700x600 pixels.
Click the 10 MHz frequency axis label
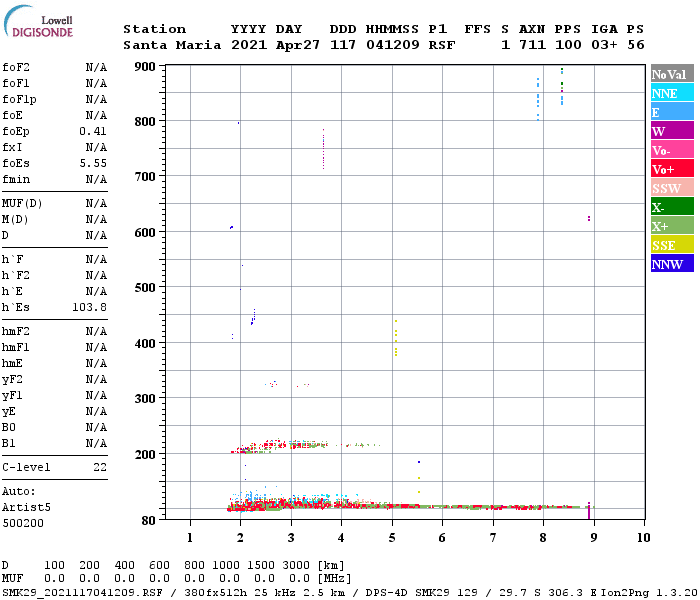(x=644, y=538)
